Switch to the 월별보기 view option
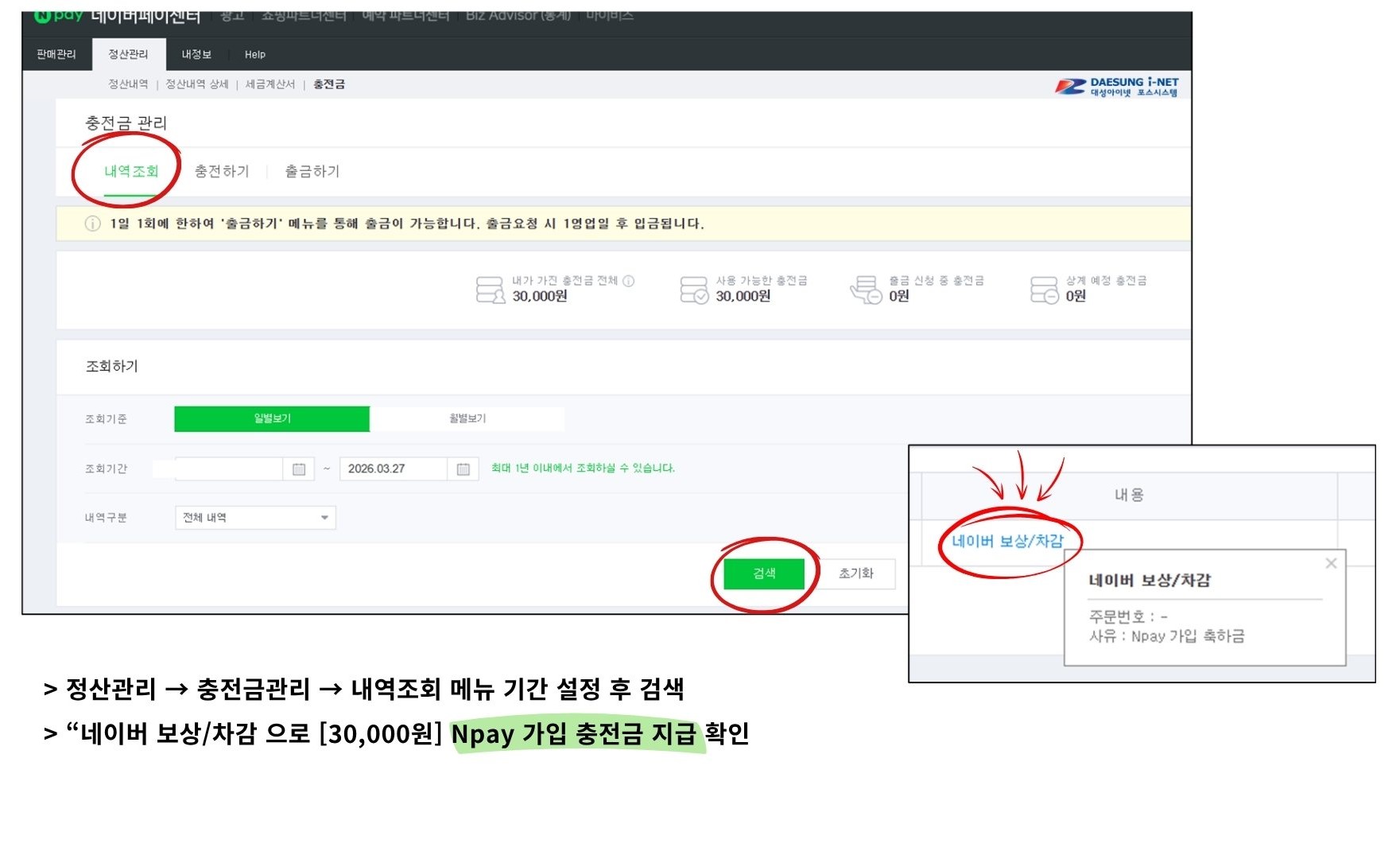 coord(467,418)
